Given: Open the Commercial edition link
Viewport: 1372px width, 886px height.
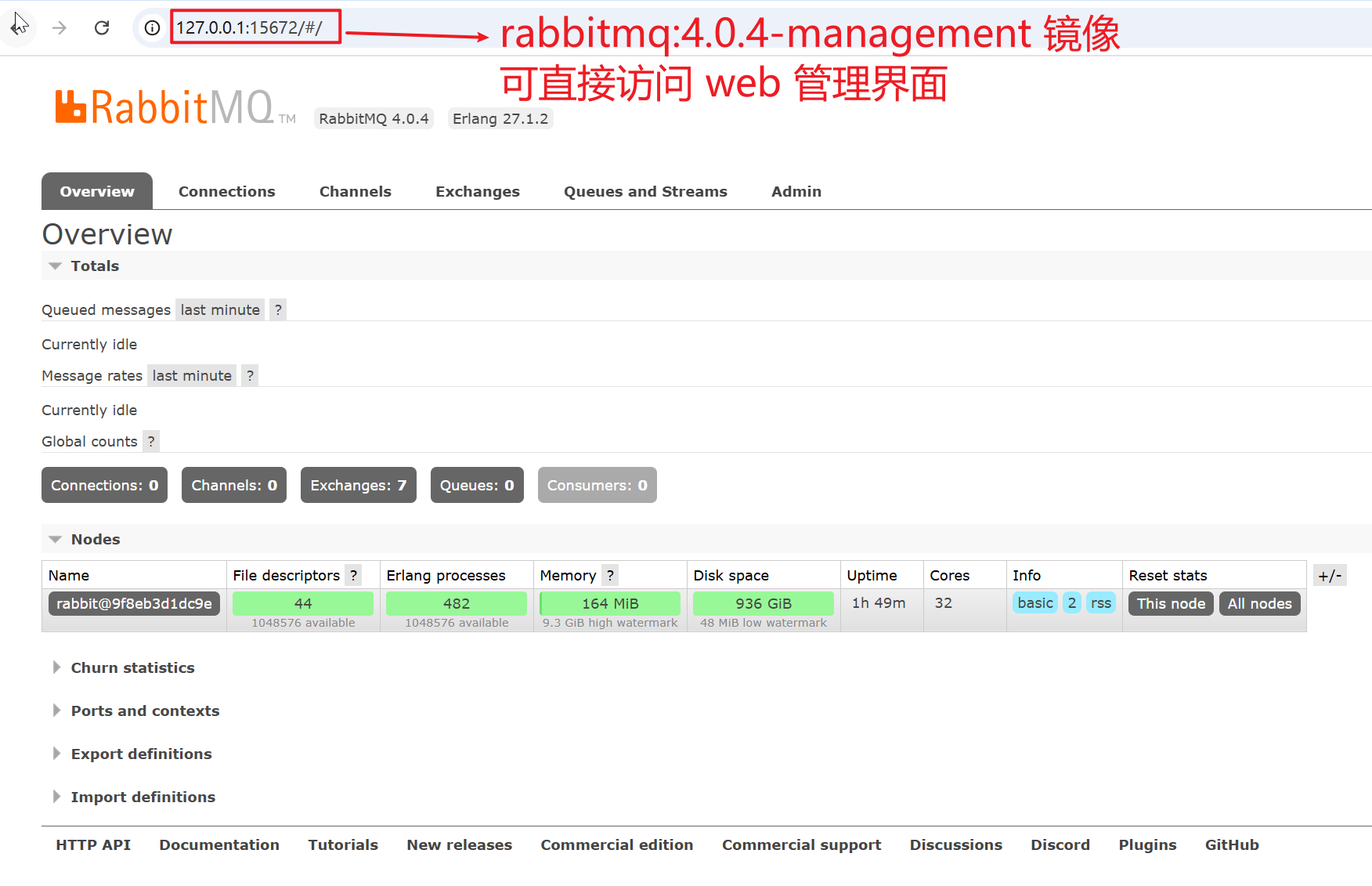Looking at the screenshot, I should [617, 844].
